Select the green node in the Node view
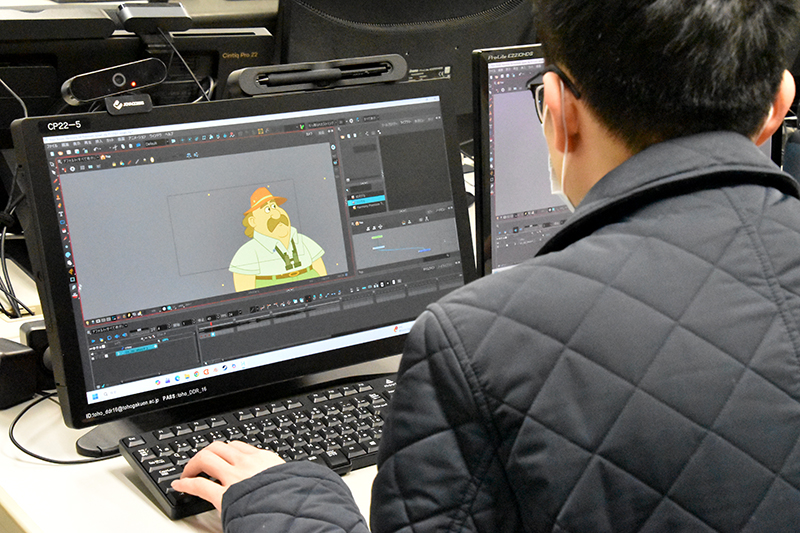Image resolution: width=800 pixels, height=533 pixels. click(x=377, y=236)
